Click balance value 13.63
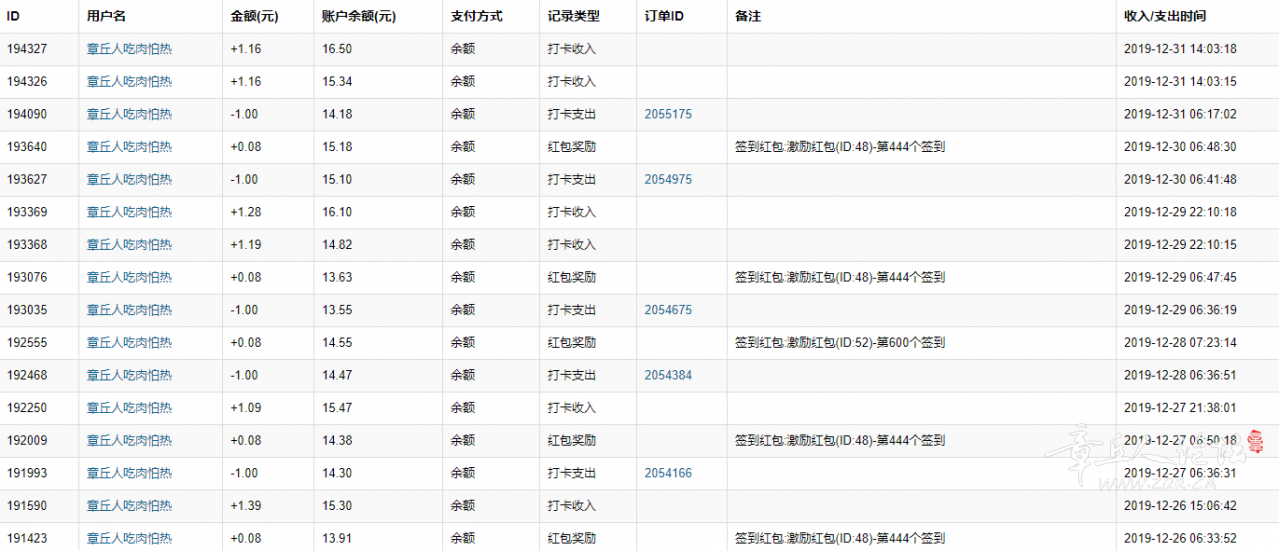1279x551 pixels. pyautogui.click(x=337, y=277)
